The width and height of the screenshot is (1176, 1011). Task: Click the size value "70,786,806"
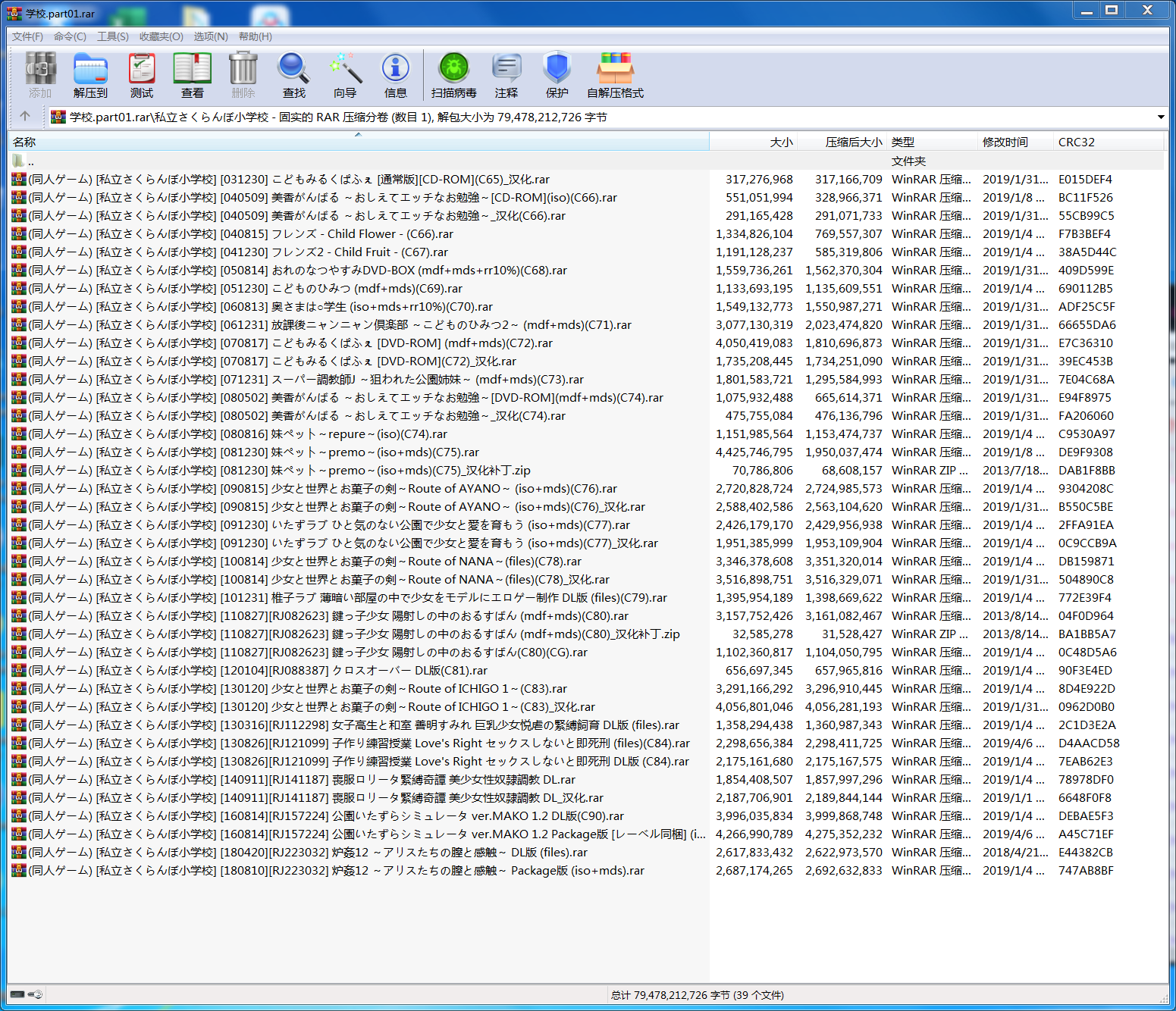763,471
